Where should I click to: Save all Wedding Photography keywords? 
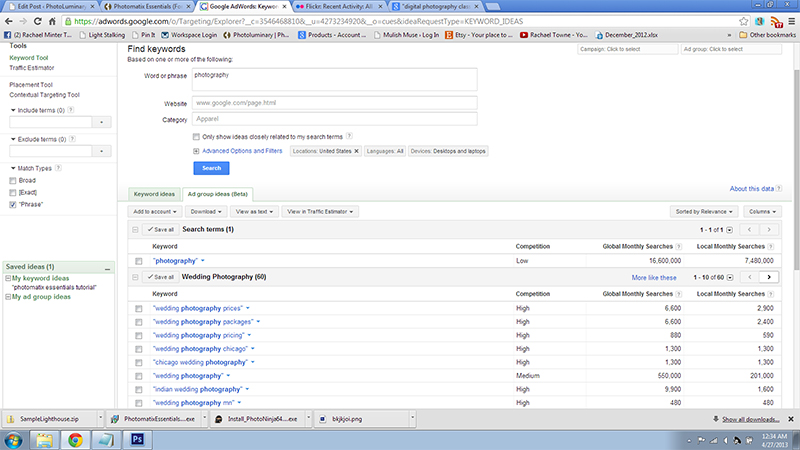coord(161,277)
